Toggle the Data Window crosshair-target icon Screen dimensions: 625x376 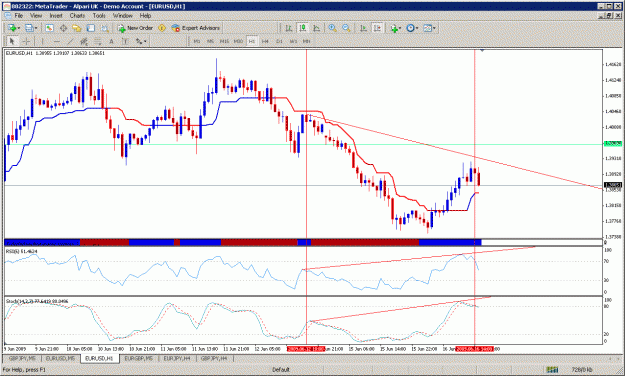point(63,28)
